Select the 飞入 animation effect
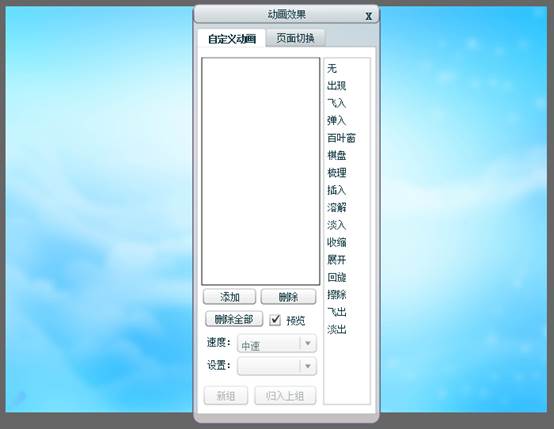The image size is (554, 429). point(336,103)
